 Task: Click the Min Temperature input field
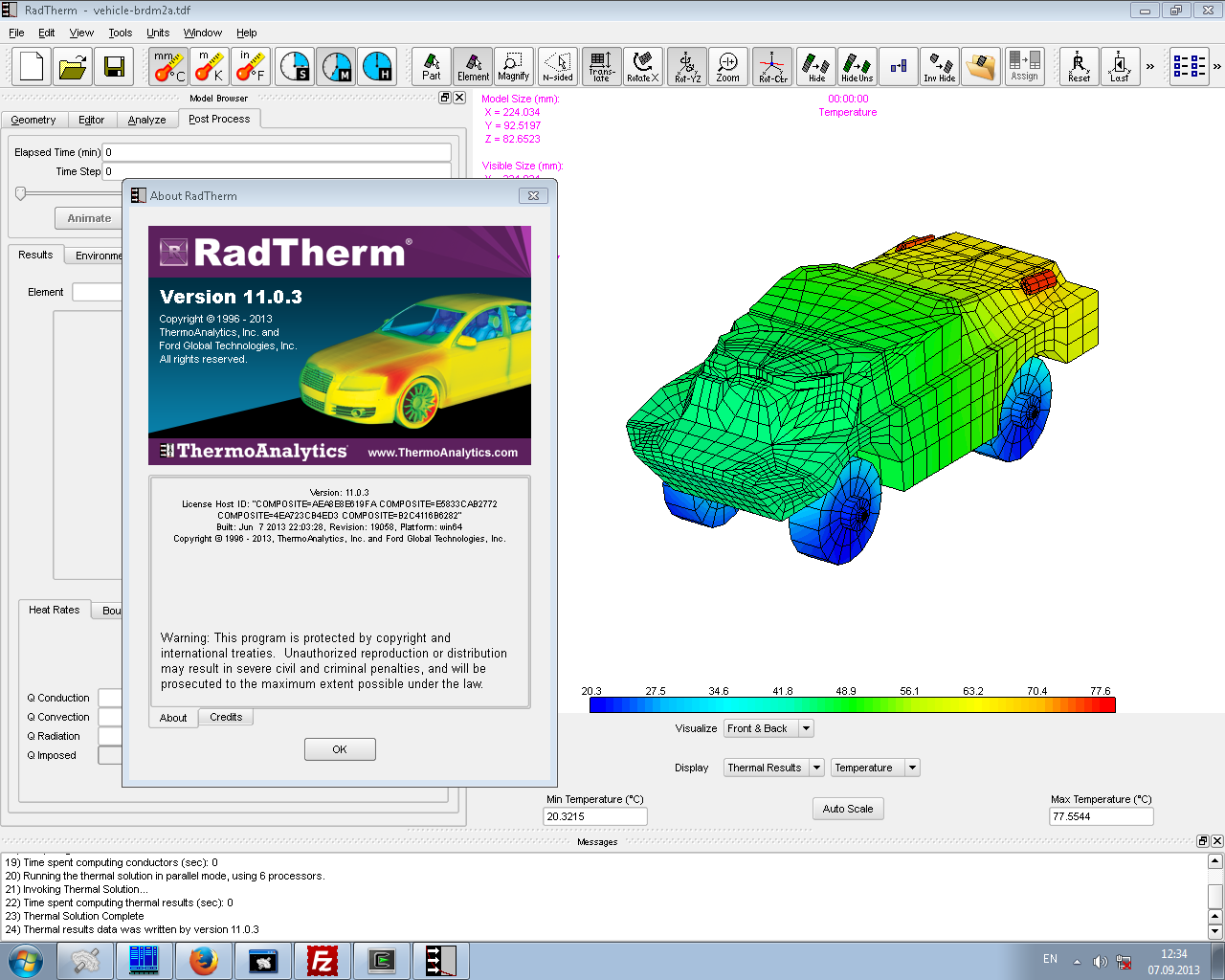(x=595, y=816)
